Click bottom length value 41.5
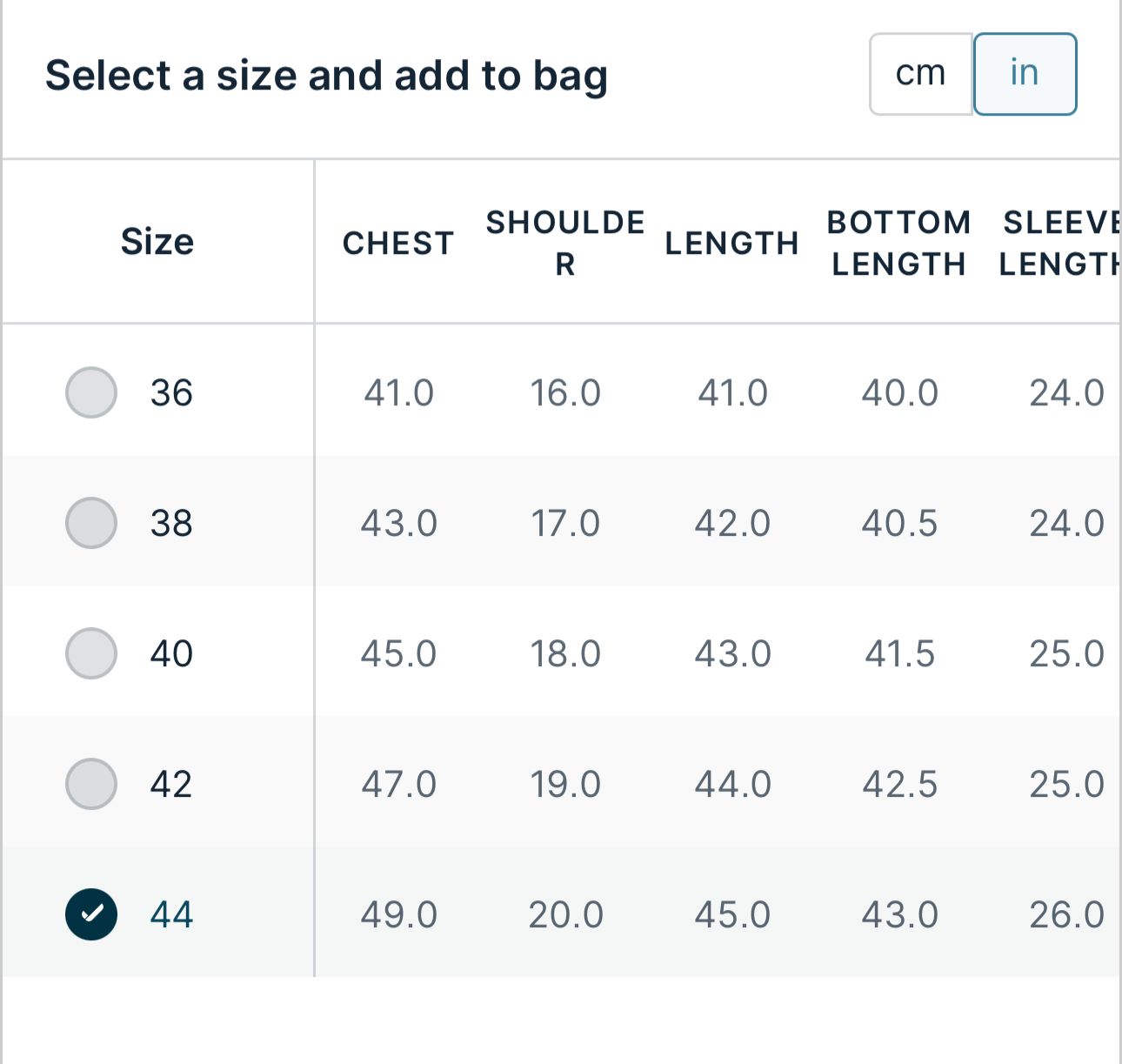This screenshot has width=1122, height=1064. point(899,654)
